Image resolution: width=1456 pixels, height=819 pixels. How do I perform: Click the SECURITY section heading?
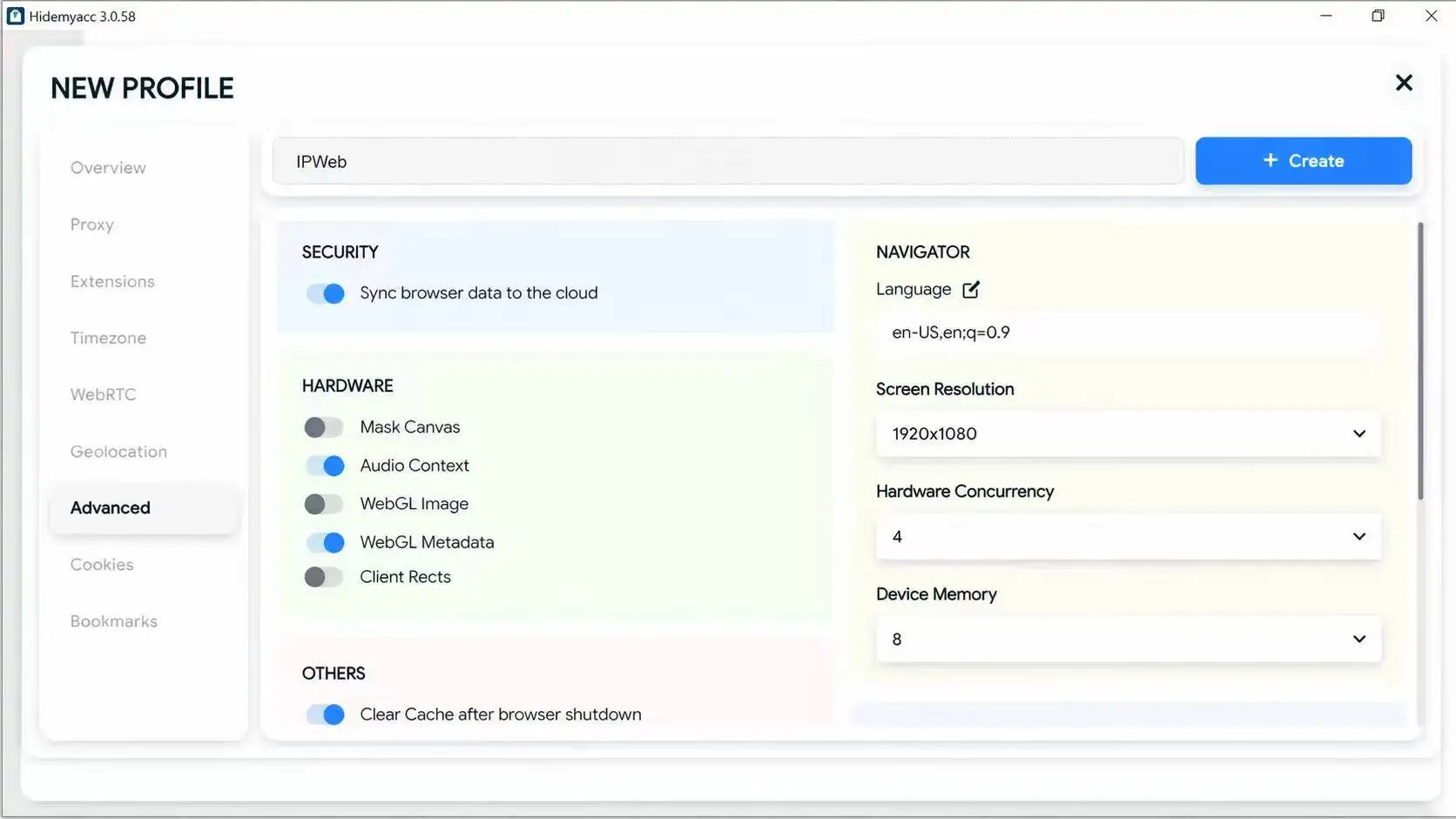[x=340, y=252]
